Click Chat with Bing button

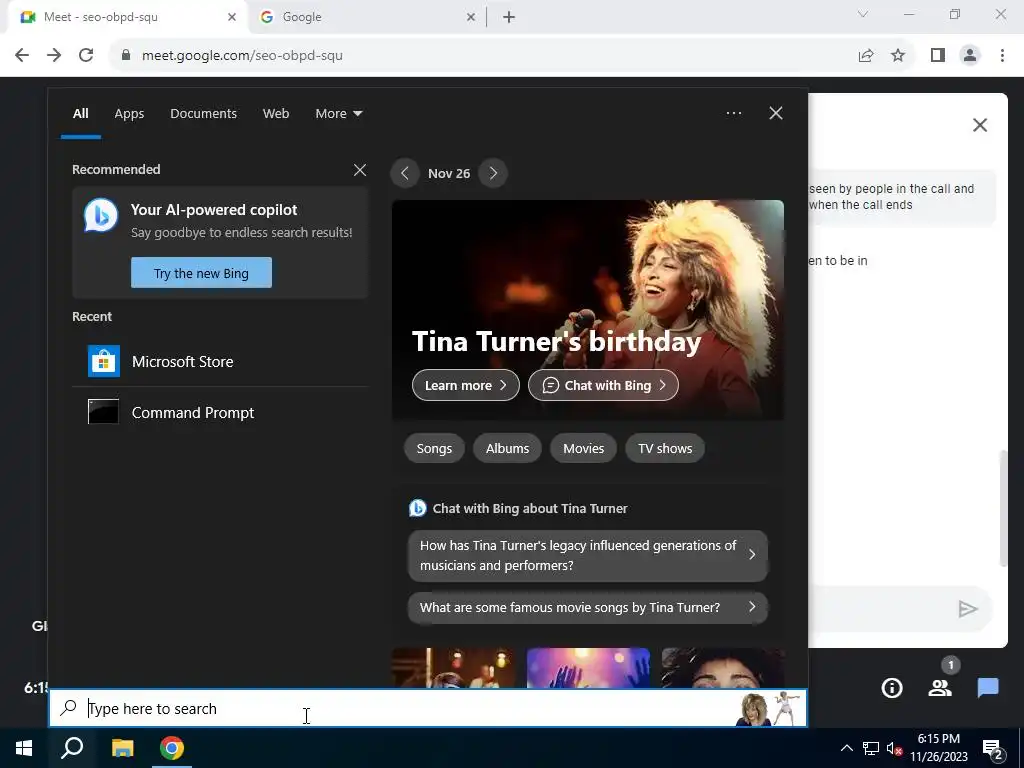[603, 385]
